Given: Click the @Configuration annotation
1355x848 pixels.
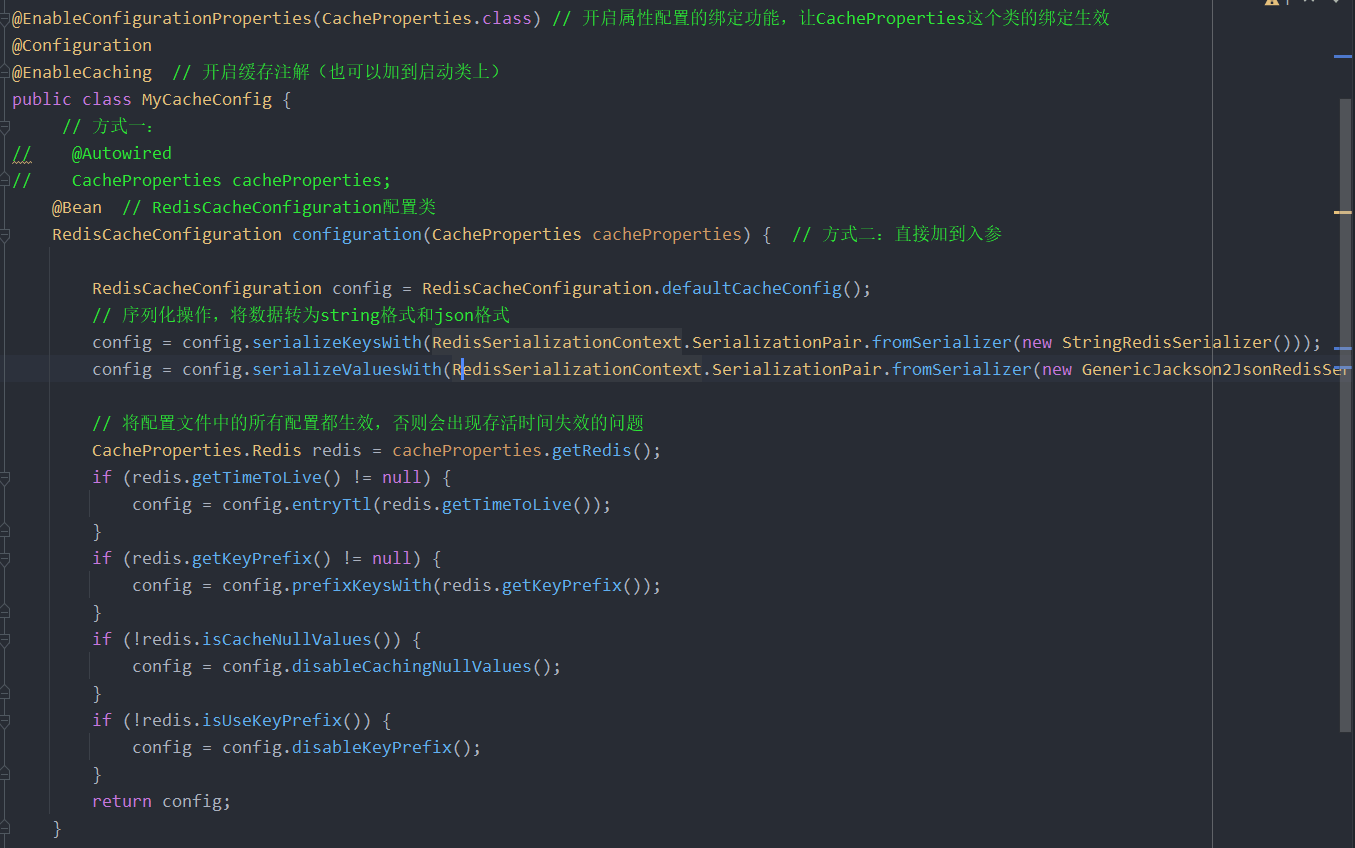Looking at the screenshot, I should [x=82, y=45].
